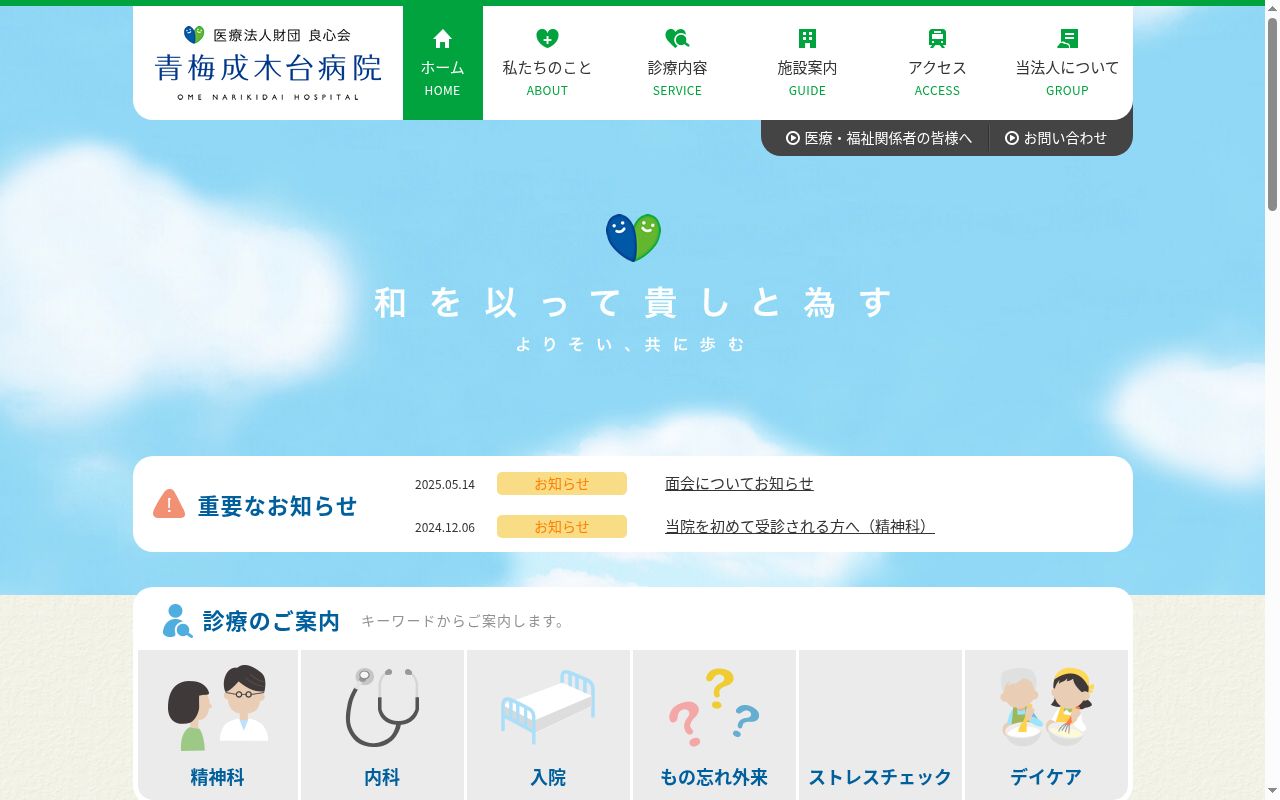Click the bed icon for 入院
The height and width of the screenshot is (800, 1280).
click(548, 707)
